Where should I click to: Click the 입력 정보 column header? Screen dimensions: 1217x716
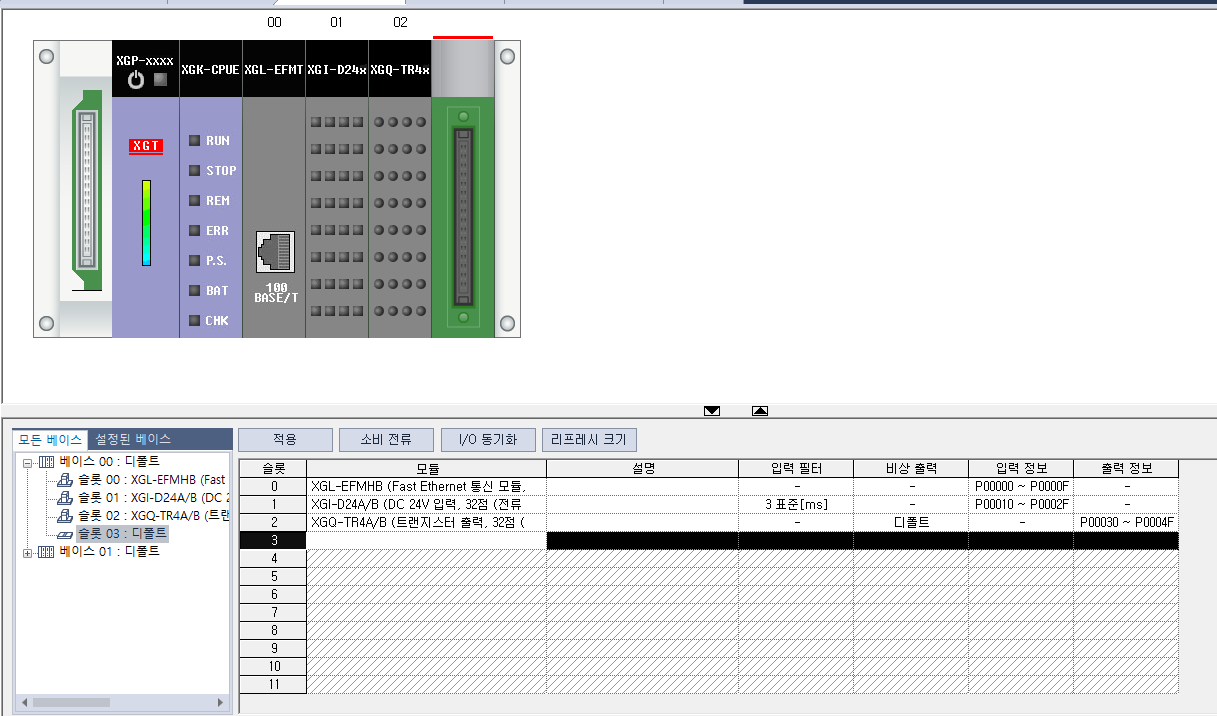1021,468
